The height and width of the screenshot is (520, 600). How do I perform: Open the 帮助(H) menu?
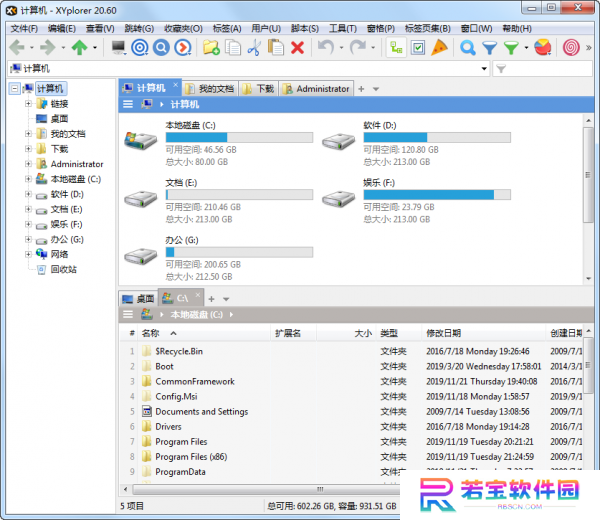point(517,29)
